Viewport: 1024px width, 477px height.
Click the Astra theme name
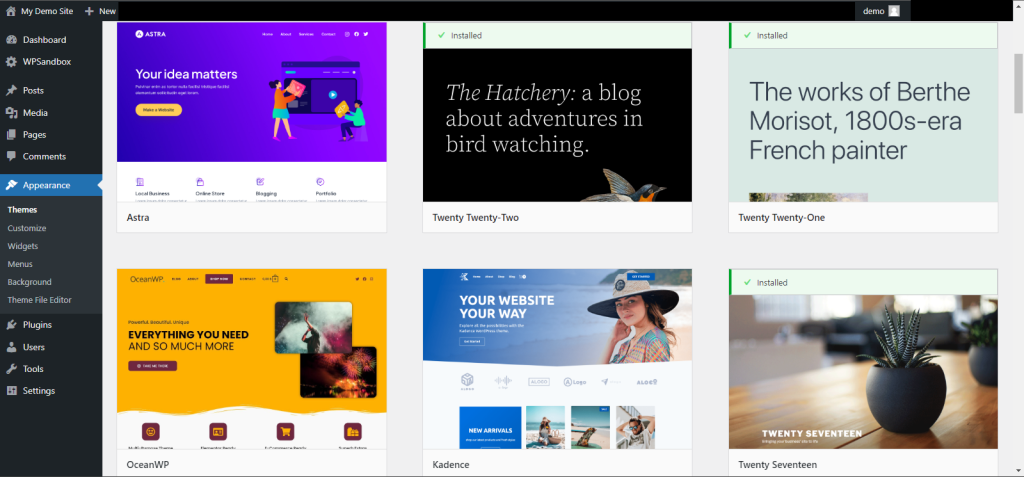(138, 218)
